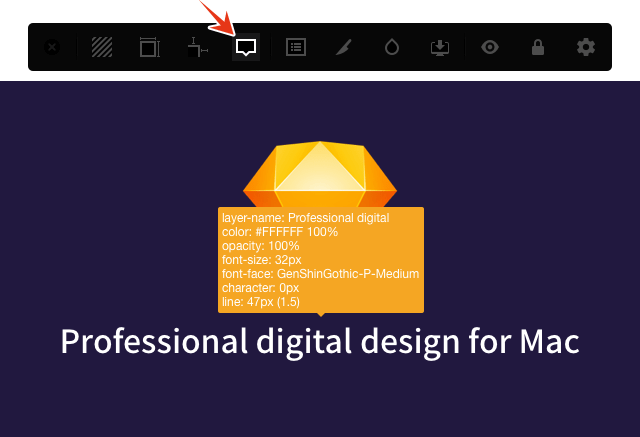The height and width of the screenshot is (437, 640).
Task: Close the Sketch Measure toolbar
Action: point(51,47)
